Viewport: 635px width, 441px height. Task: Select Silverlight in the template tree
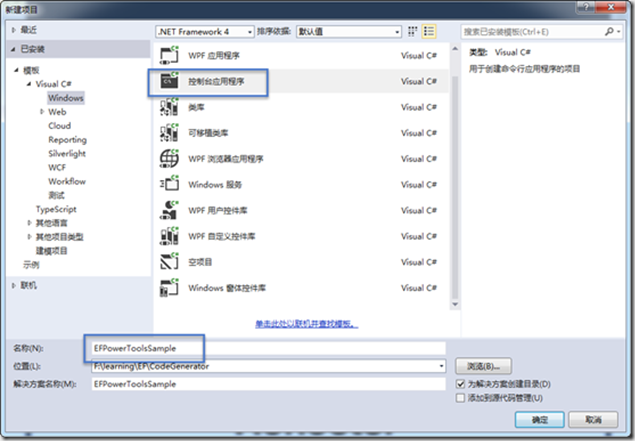[67, 153]
